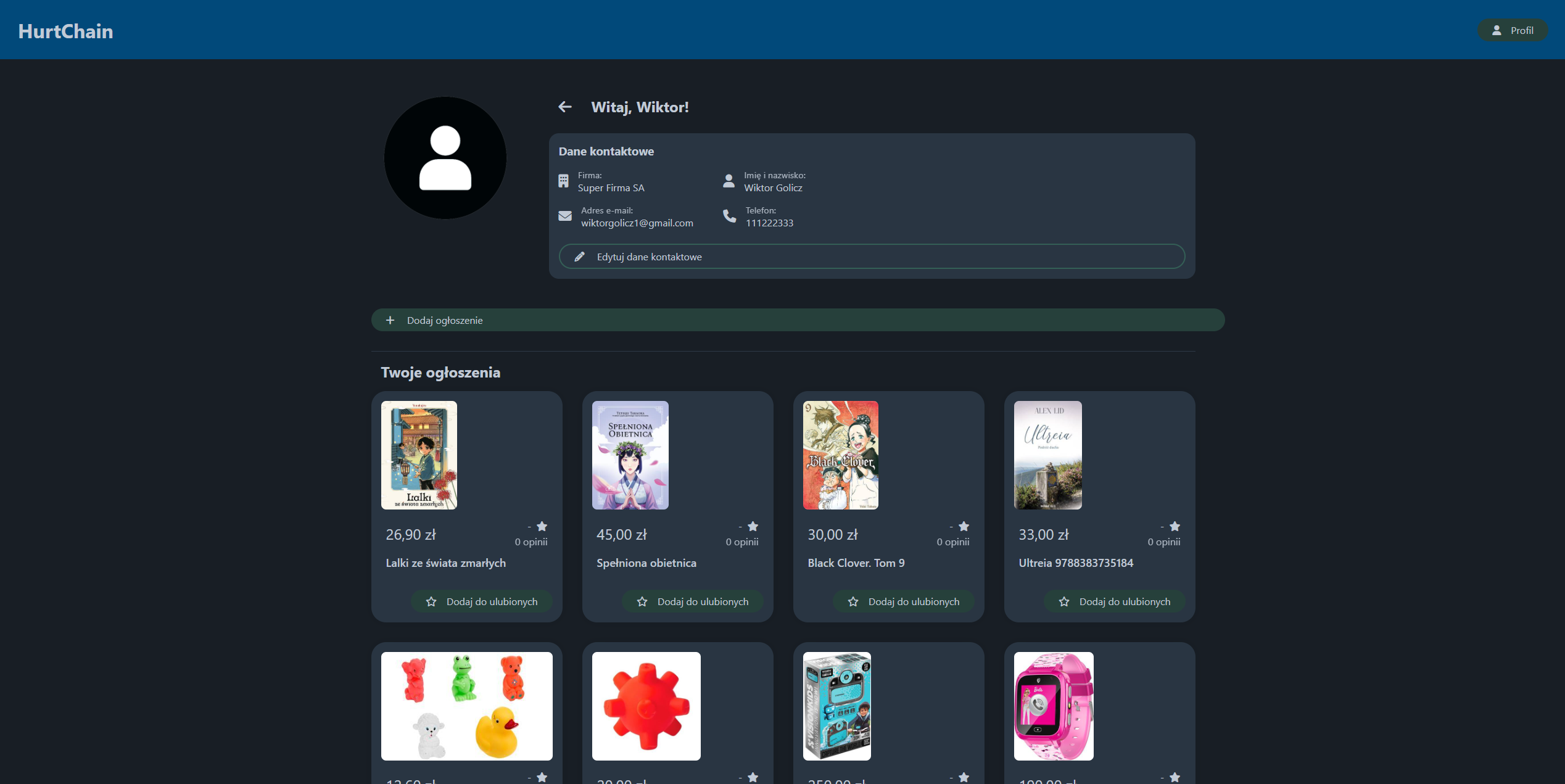Click the 26,90 zł price
This screenshot has height=784, width=1565.
click(x=411, y=535)
